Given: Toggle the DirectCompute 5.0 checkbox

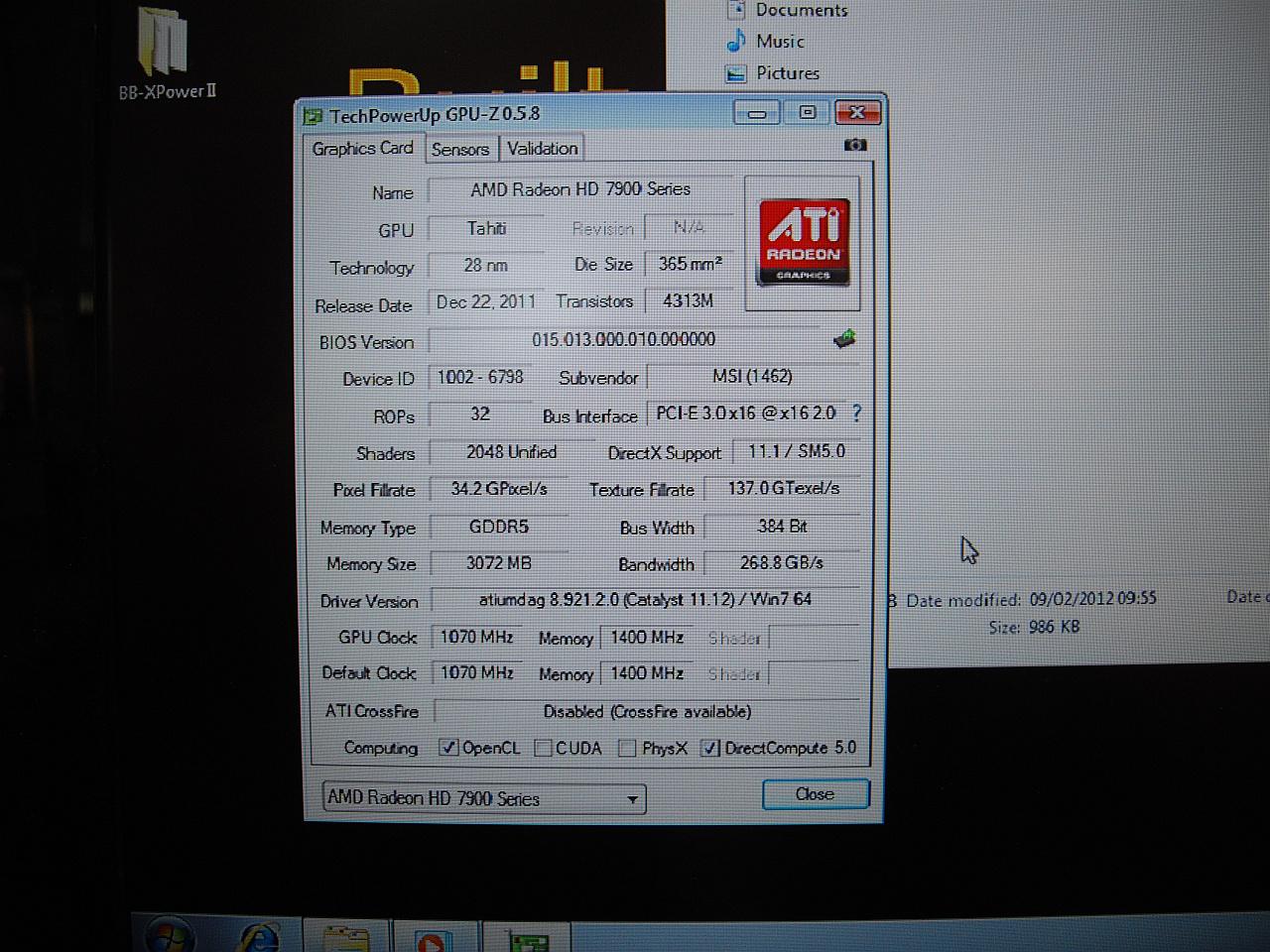Looking at the screenshot, I should (709, 748).
